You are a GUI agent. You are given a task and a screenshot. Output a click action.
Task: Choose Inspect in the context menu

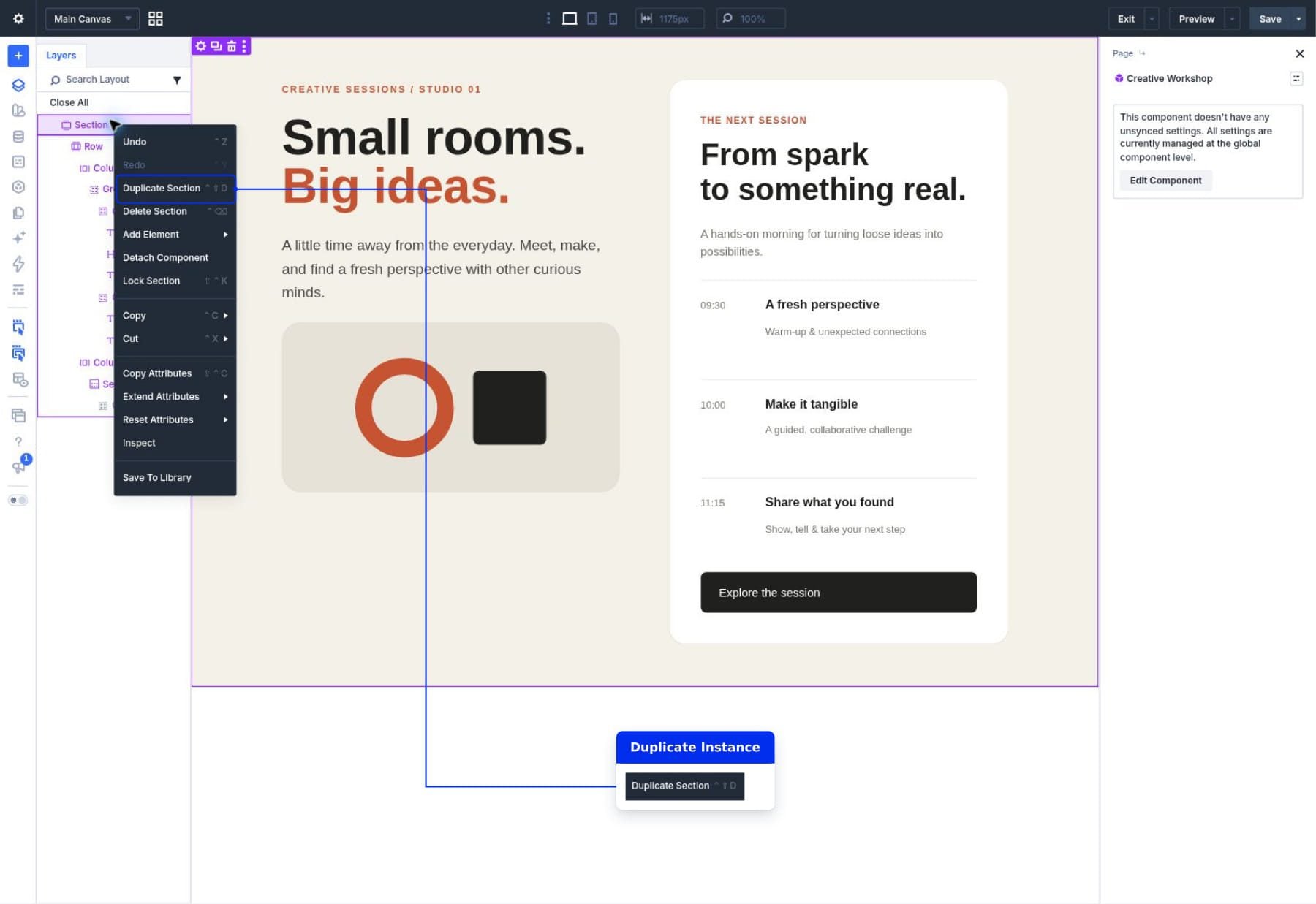(x=175, y=444)
